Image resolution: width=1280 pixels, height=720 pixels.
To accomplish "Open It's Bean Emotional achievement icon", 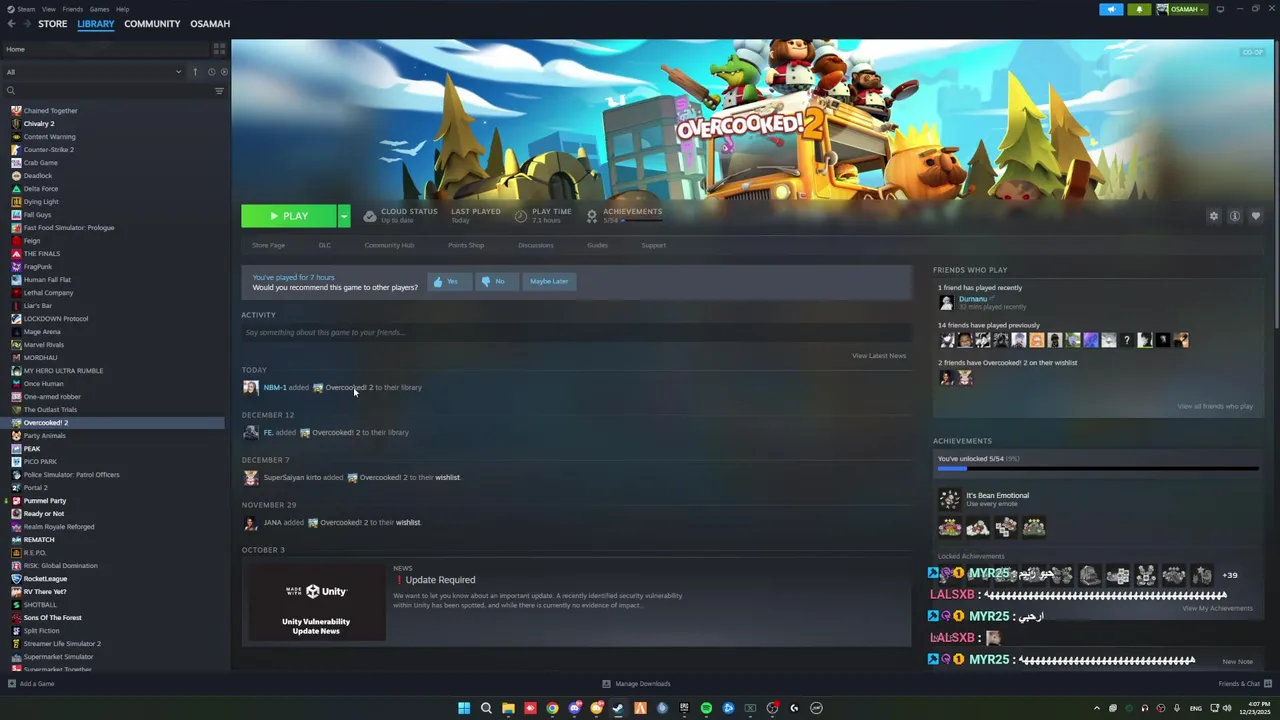I will pyautogui.click(x=949, y=499).
